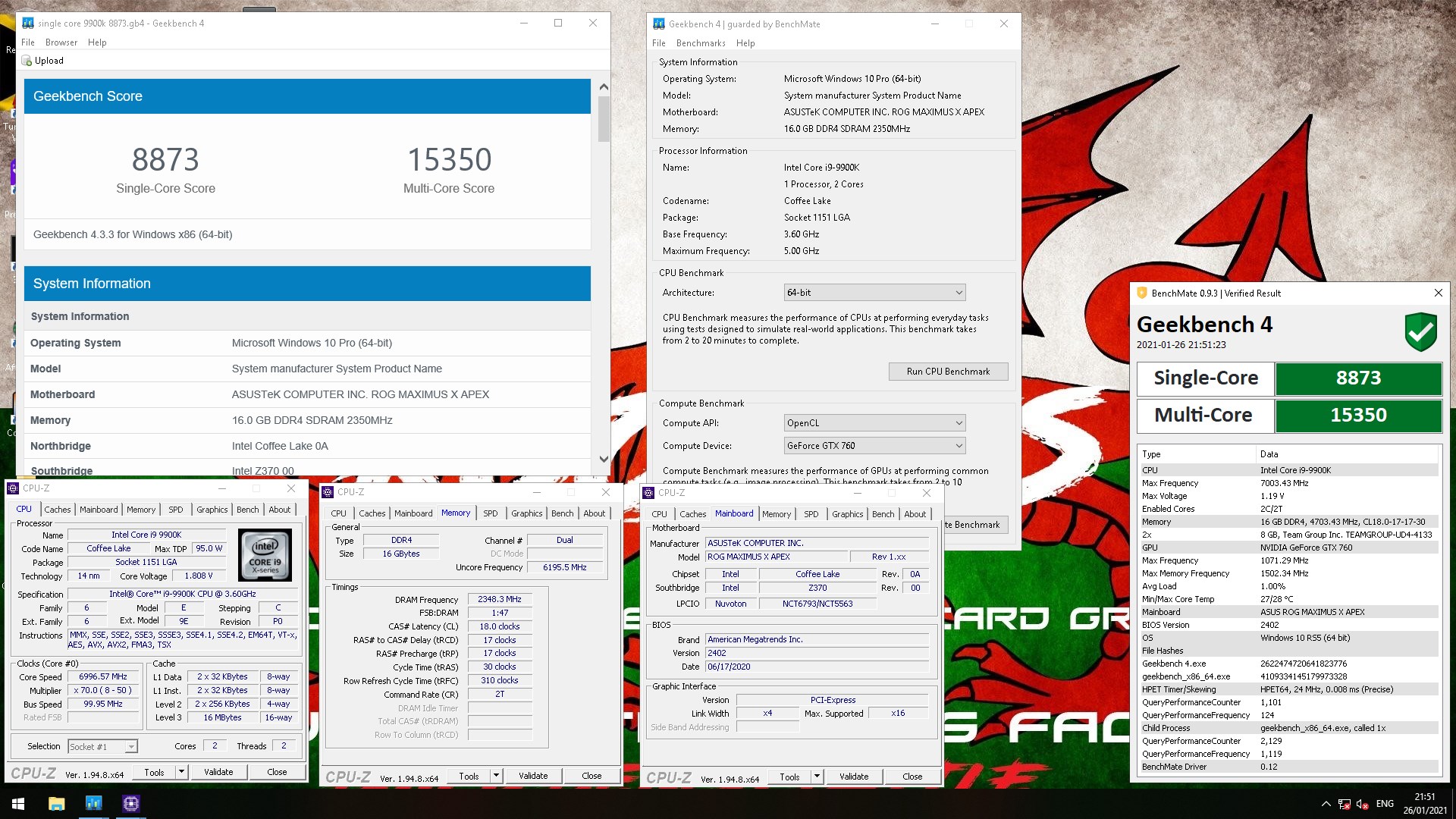Click Run CPU Benchmark button
Viewport: 1456px width, 819px height.
948,372
